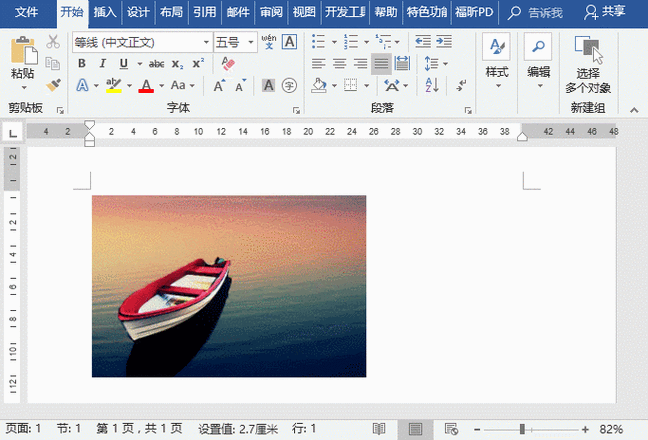Select the boat picture in the document
Screen dimensions: 648x440
point(229,286)
